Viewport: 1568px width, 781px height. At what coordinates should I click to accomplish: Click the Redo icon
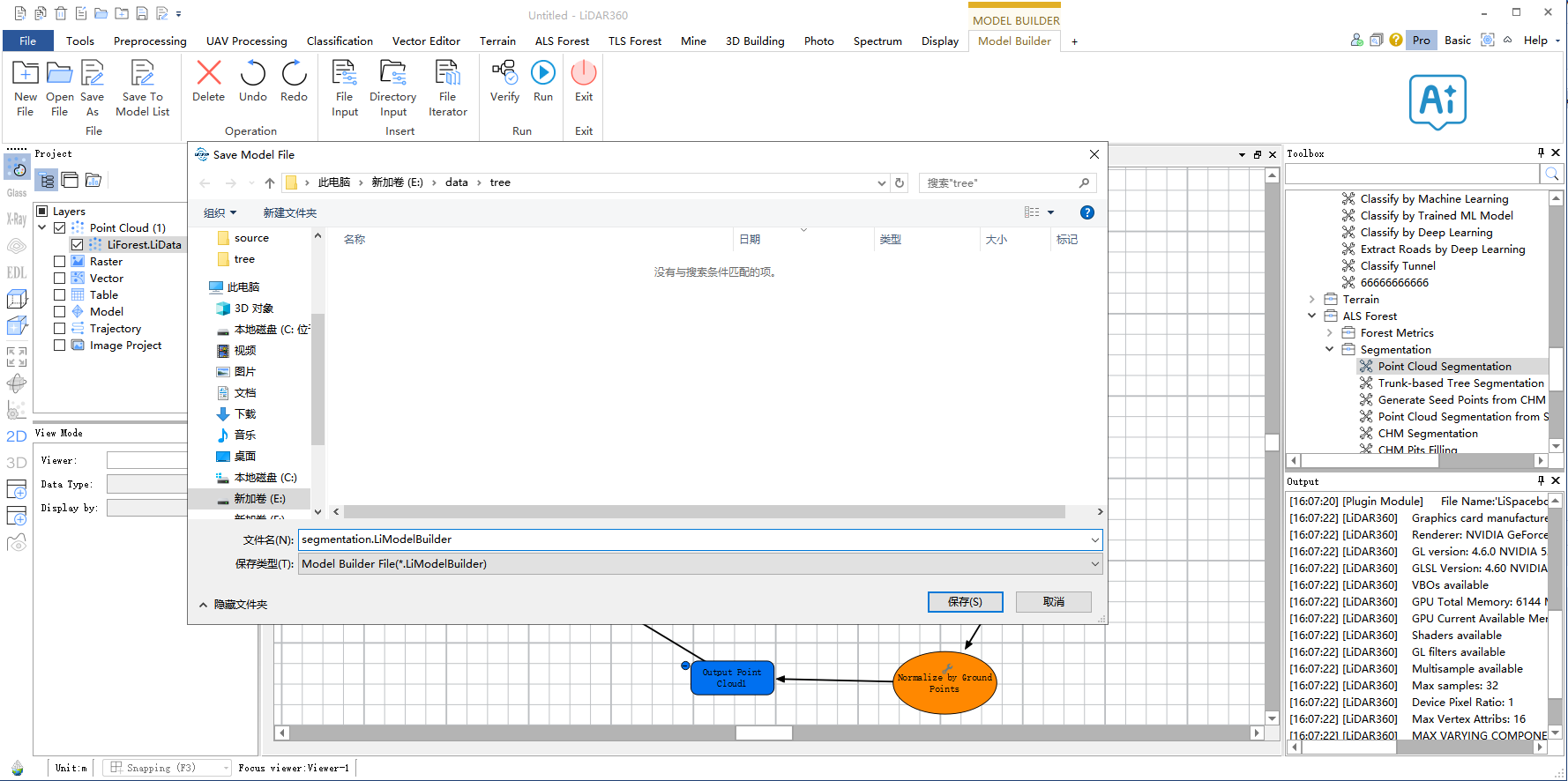294,73
